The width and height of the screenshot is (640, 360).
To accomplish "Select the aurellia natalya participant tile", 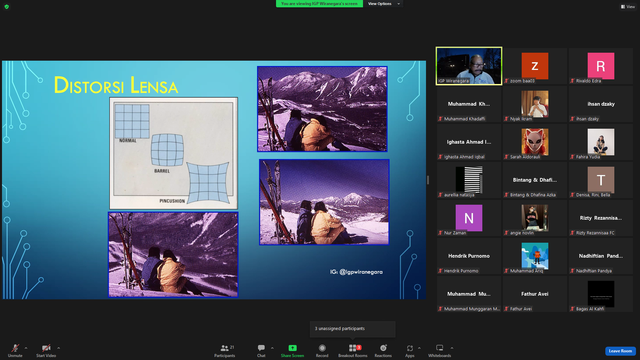I will point(469,180).
